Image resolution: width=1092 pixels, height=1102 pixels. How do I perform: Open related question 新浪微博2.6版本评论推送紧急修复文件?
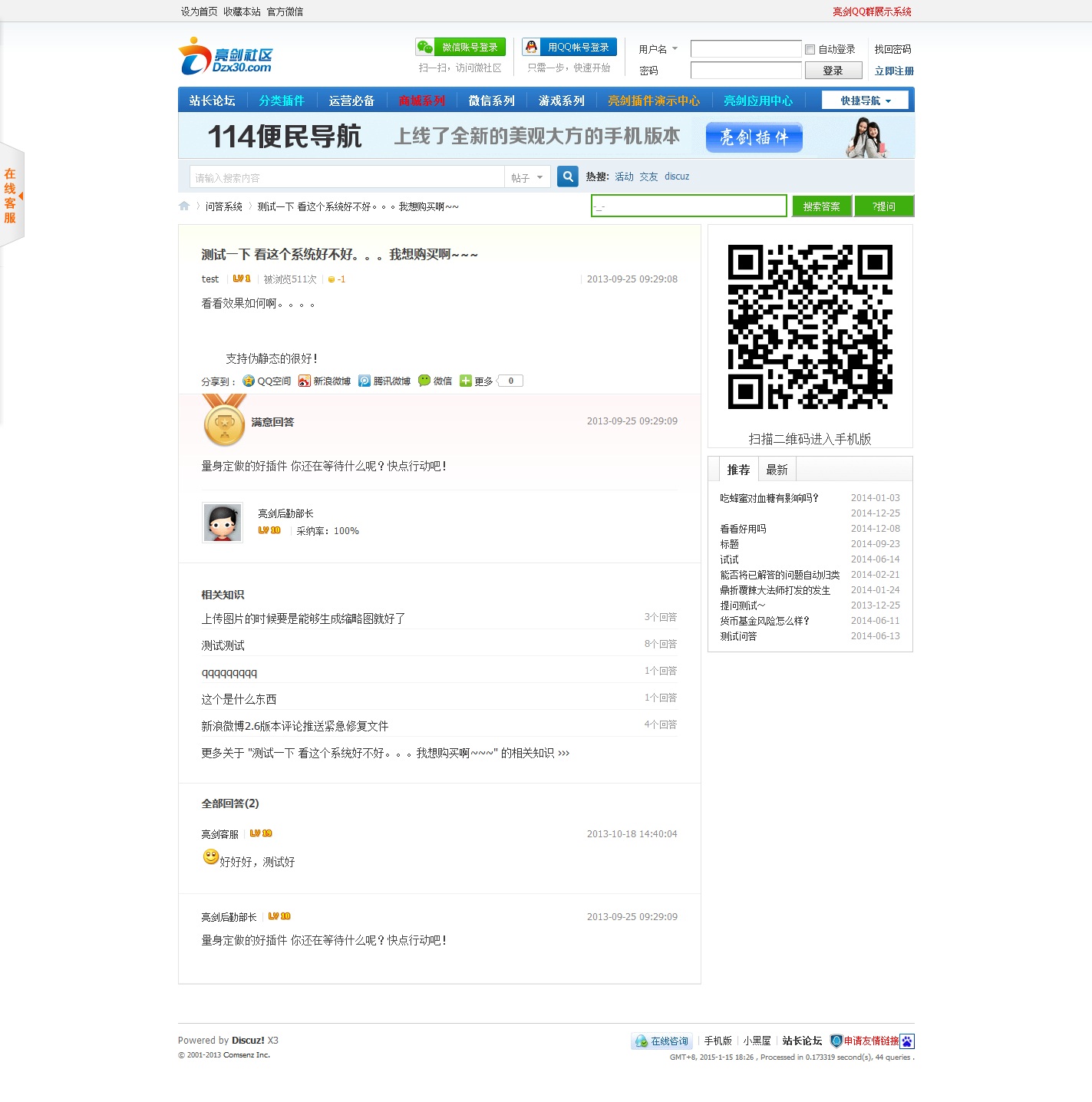click(x=295, y=726)
